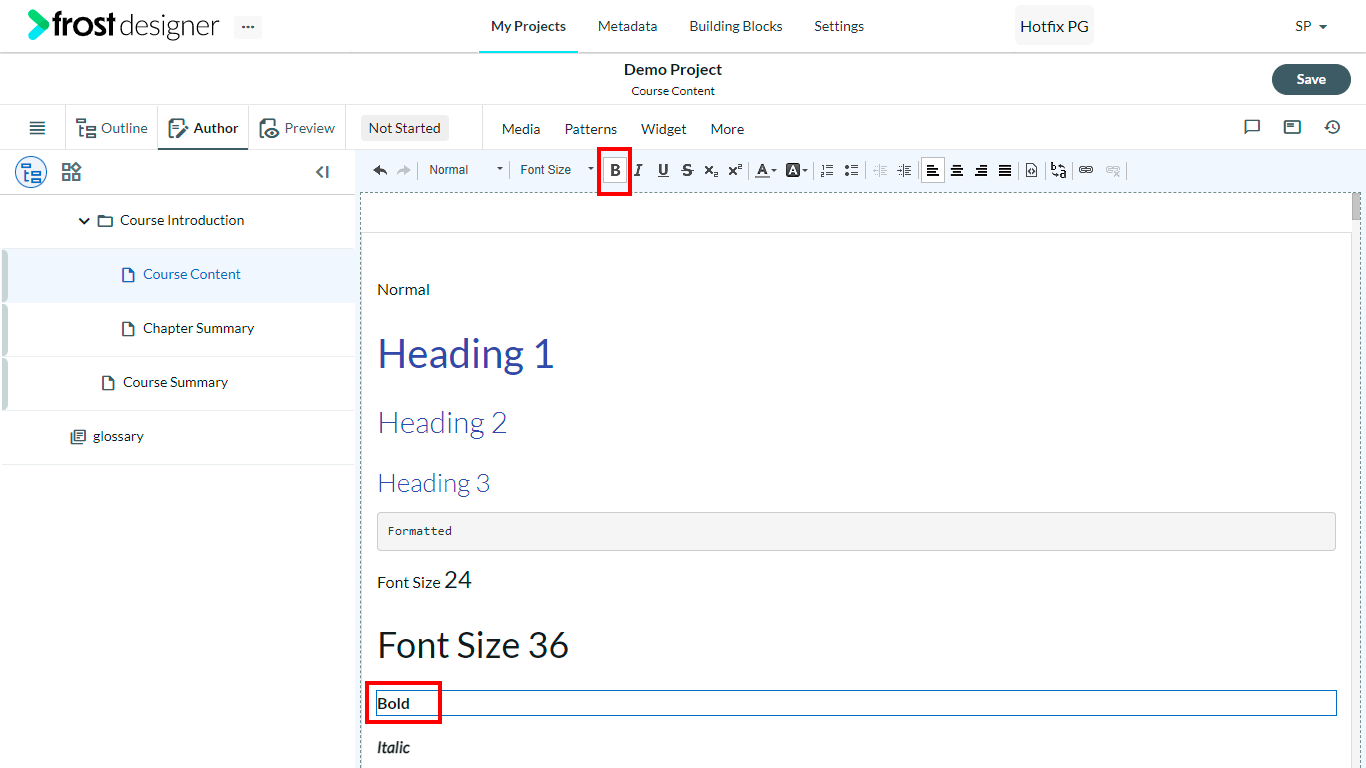Select the Course Introduction folder

click(x=182, y=221)
